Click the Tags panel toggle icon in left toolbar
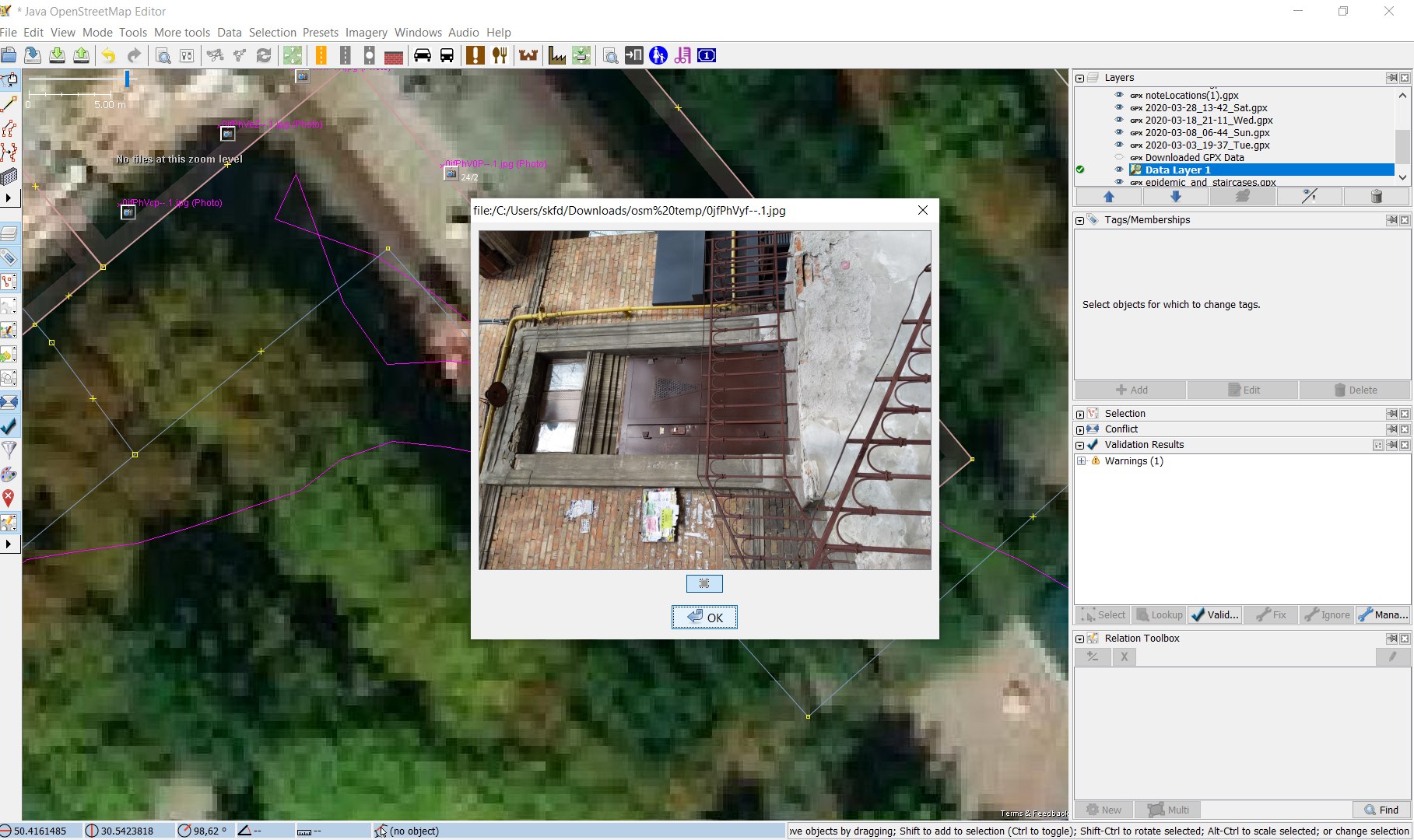Image resolution: width=1414 pixels, height=840 pixels. [x=9, y=258]
